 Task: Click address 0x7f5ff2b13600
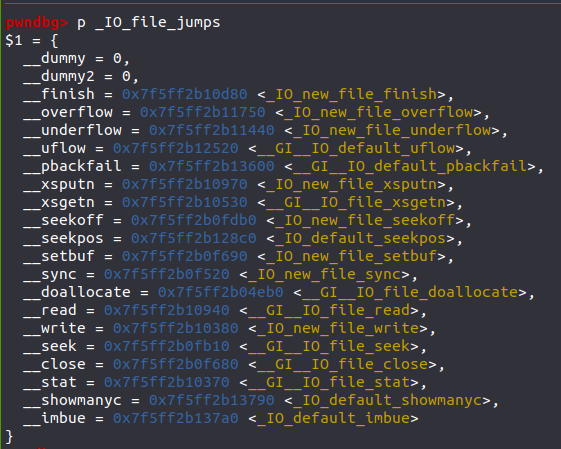(211, 166)
